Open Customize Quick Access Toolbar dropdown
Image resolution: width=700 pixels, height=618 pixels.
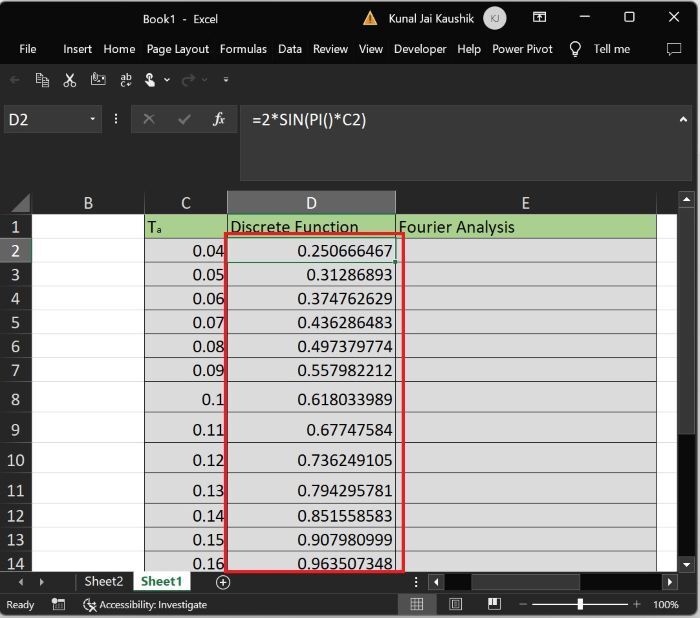click(226, 80)
